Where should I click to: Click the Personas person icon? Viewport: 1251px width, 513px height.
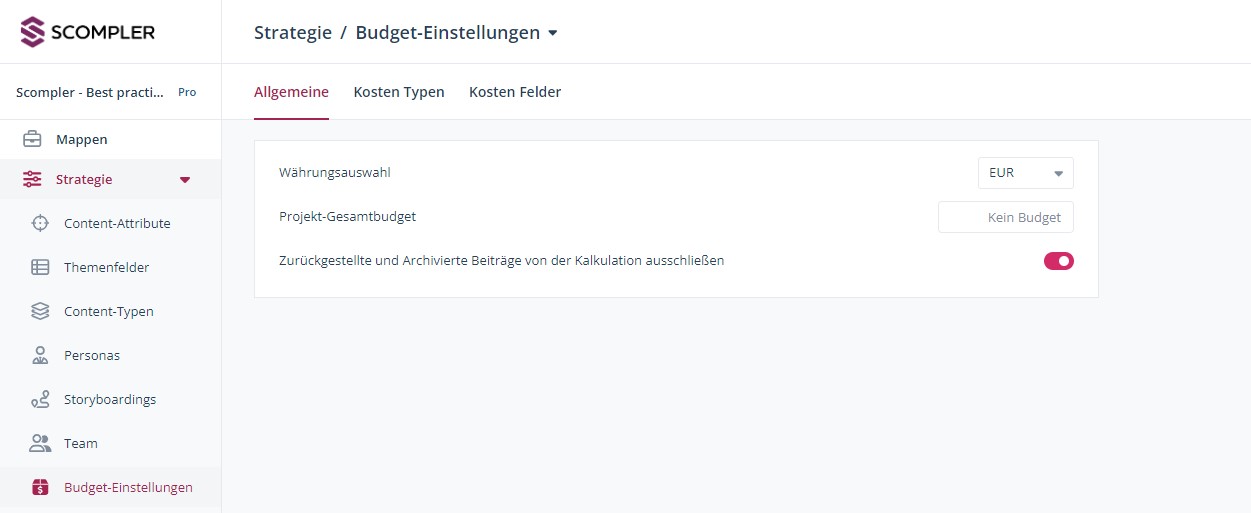pos(40,355)
